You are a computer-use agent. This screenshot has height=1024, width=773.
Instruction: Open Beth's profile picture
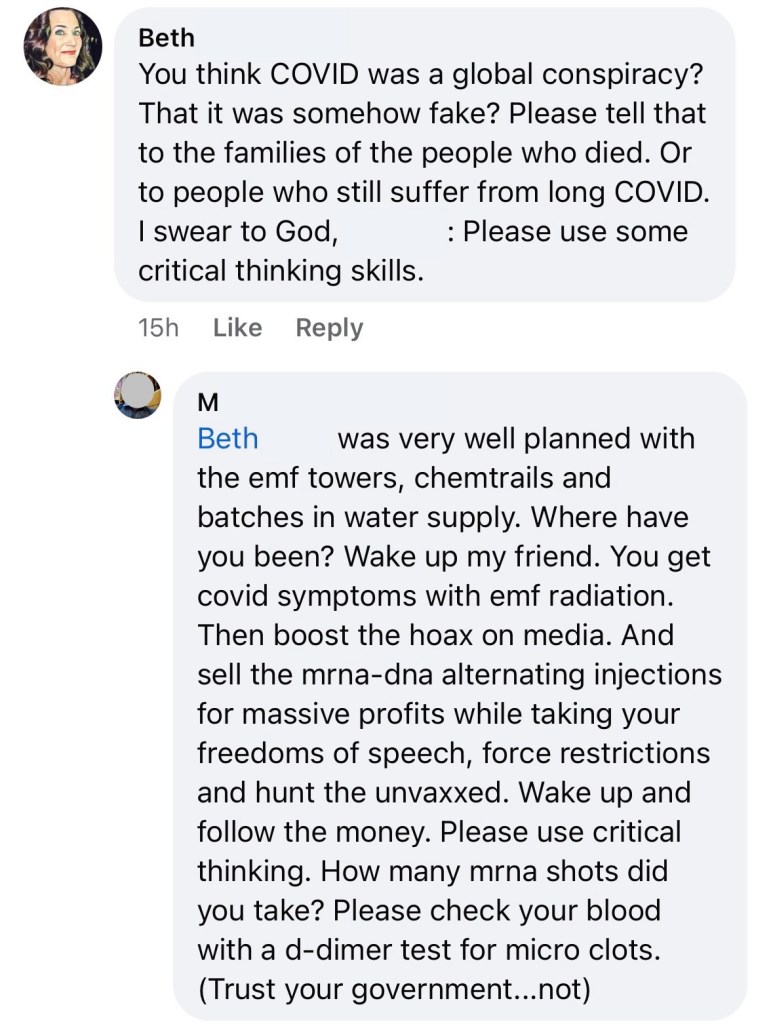click(62, 46)
